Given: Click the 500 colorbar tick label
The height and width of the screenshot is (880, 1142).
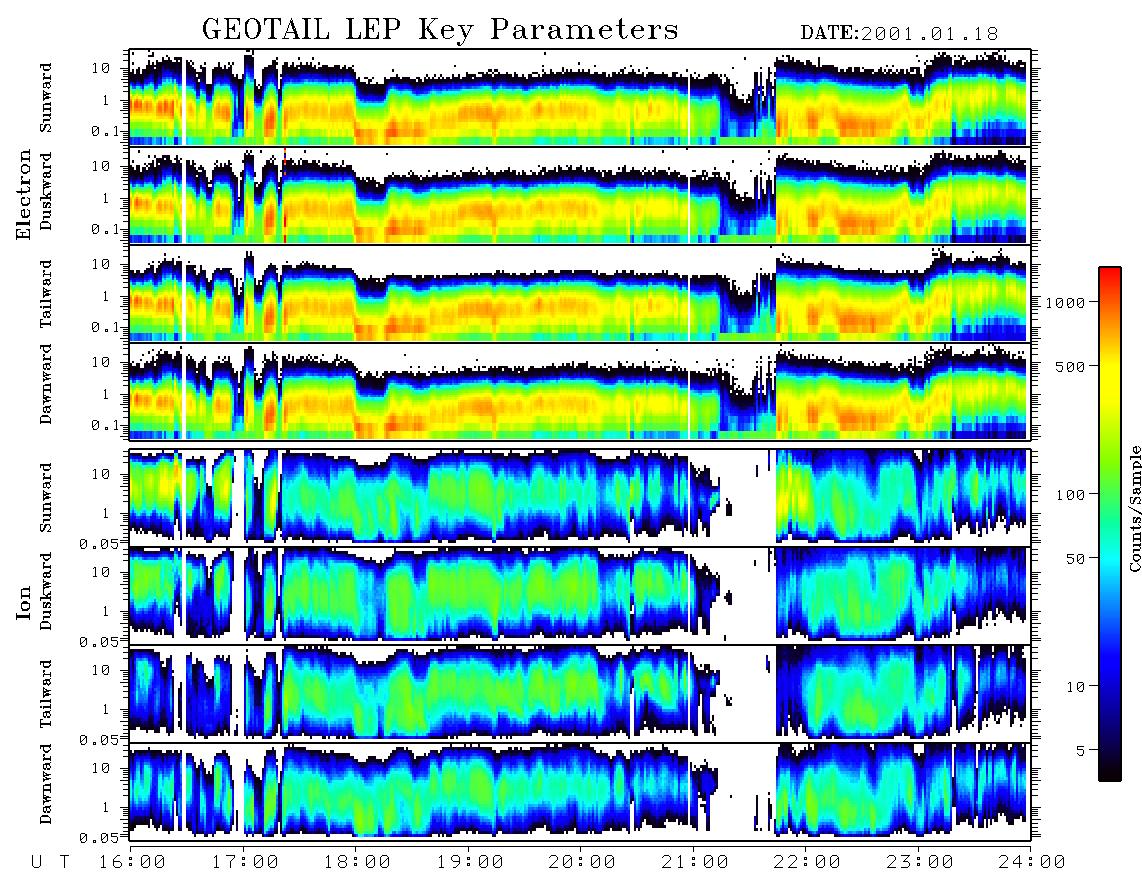Looking at the screenshot, I should point(1070,366).
